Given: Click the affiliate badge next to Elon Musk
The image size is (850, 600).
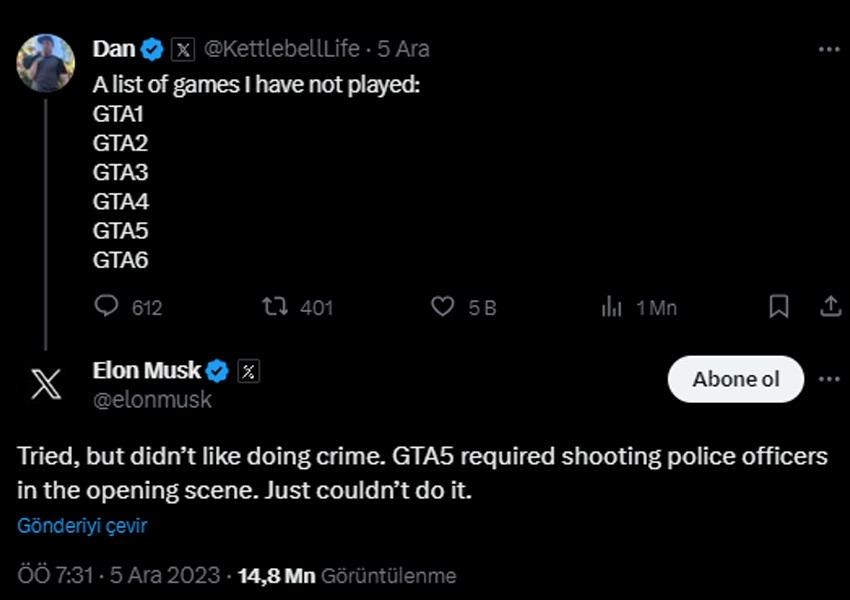Looking at the screenshot, I should coord(248,370).
